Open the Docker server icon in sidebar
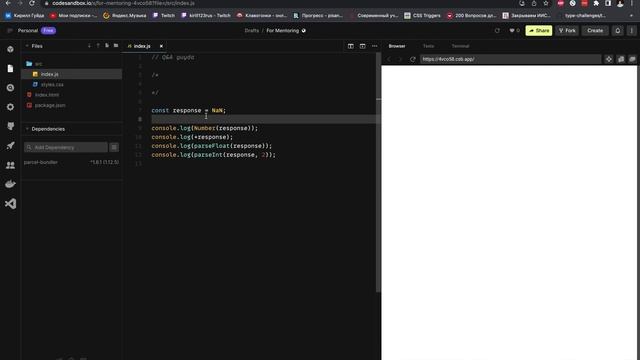Viewport: 640px width, 360px height. (10, 184)
